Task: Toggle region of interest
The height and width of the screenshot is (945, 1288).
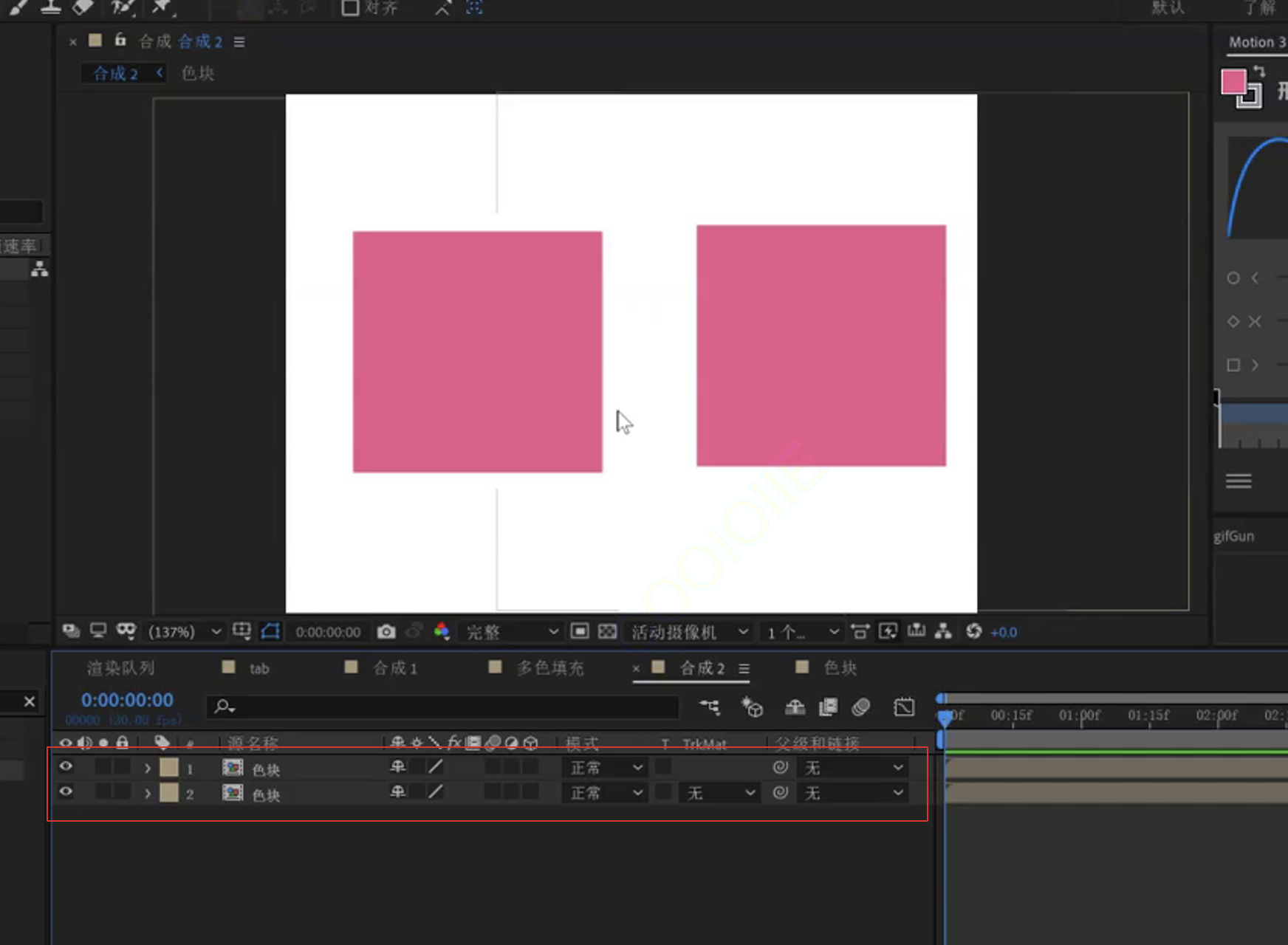Action: click(580, 631)
